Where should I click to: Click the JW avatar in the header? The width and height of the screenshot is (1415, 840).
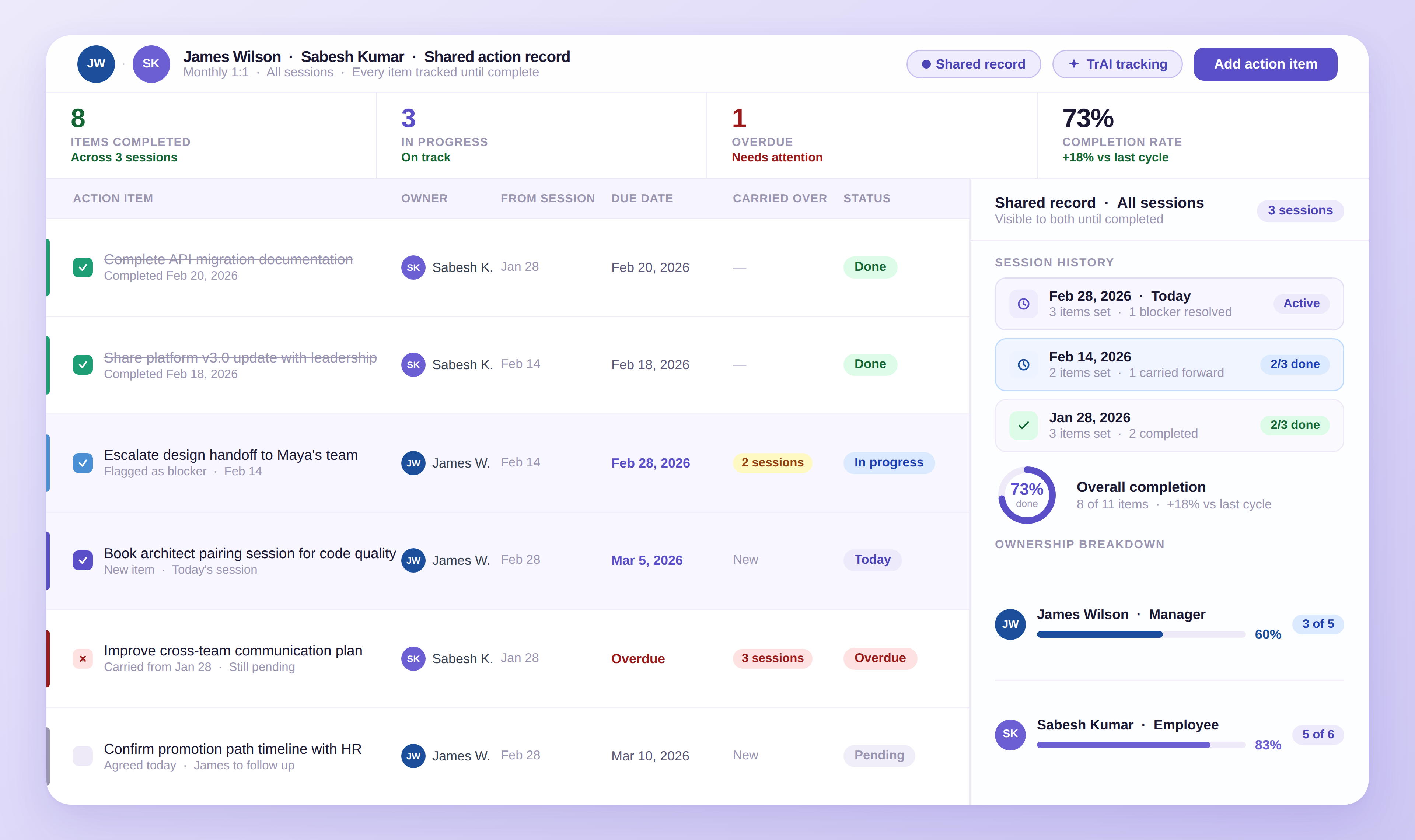[x=96, y=63]
